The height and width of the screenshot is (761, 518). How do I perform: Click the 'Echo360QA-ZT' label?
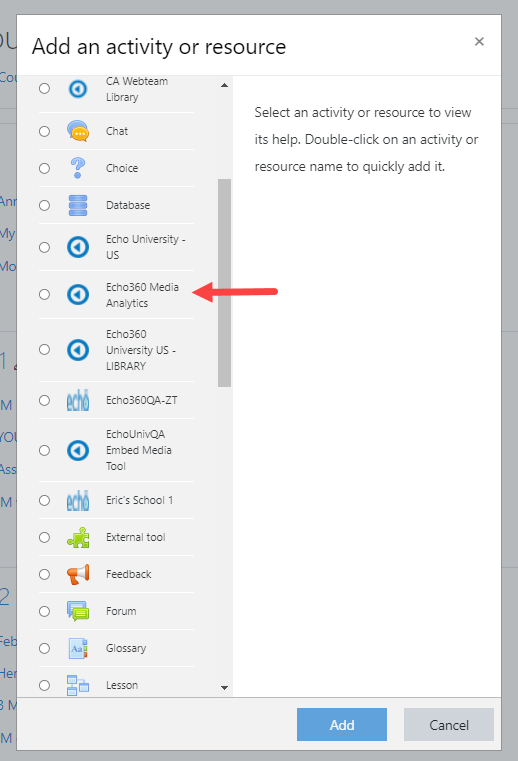142,400
